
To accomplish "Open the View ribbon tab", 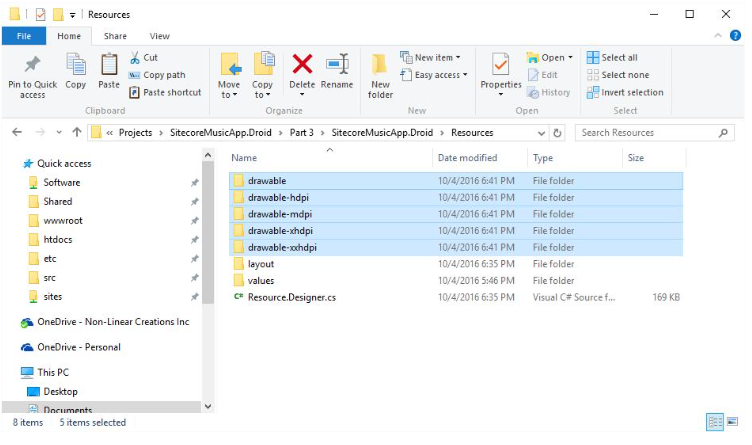I will [x=159, y=36].
